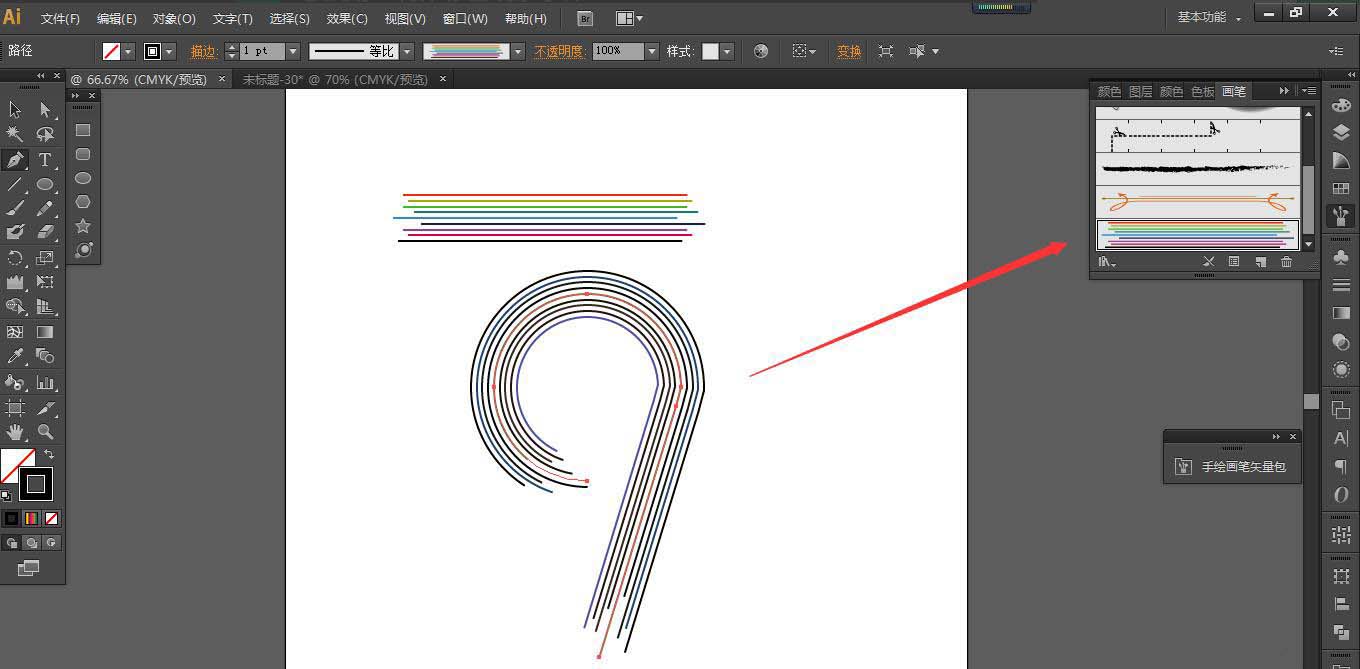
Task: Select the Ellipse tool in main toolbar
Action: tap(45, 184)
